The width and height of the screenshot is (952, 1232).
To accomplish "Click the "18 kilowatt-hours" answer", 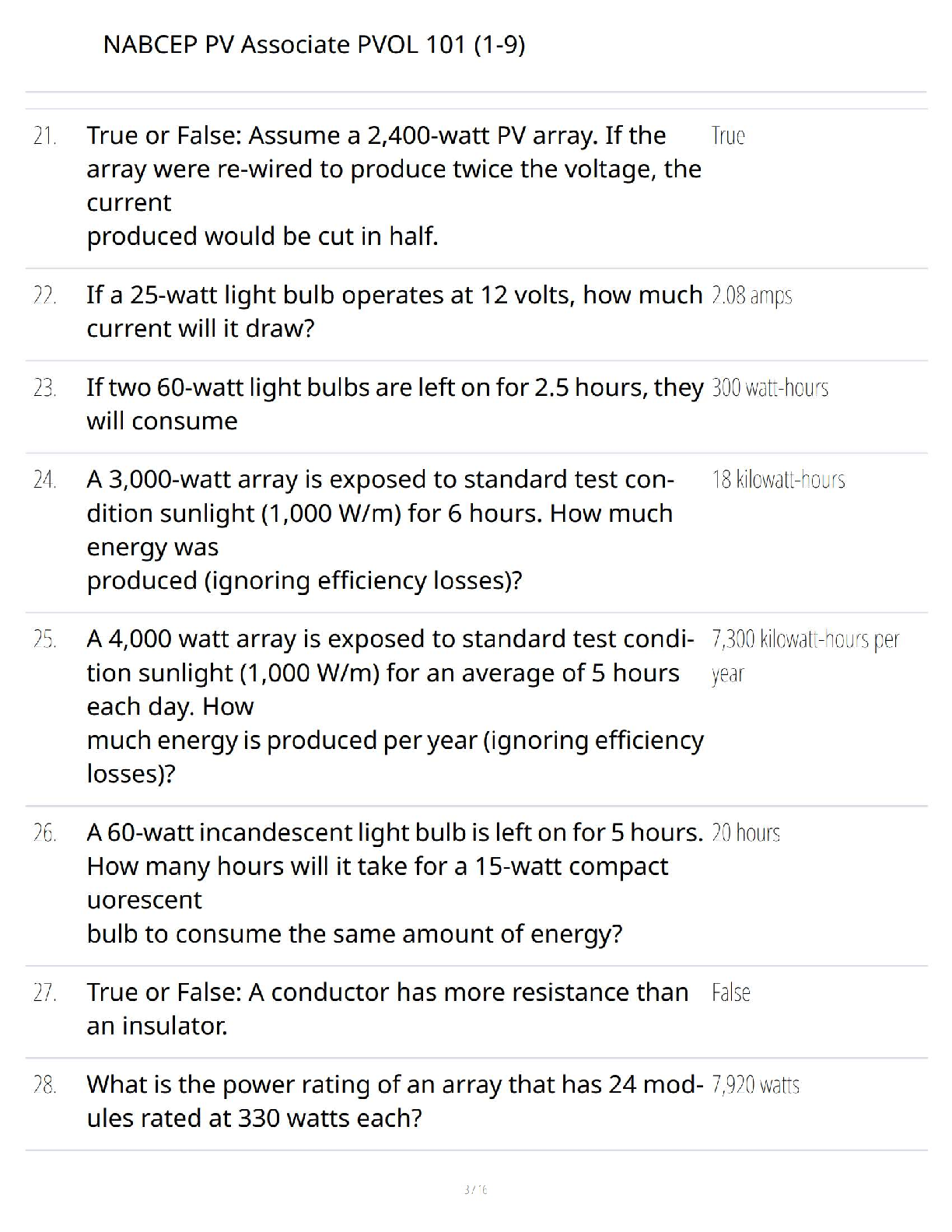I will point(779,480).
